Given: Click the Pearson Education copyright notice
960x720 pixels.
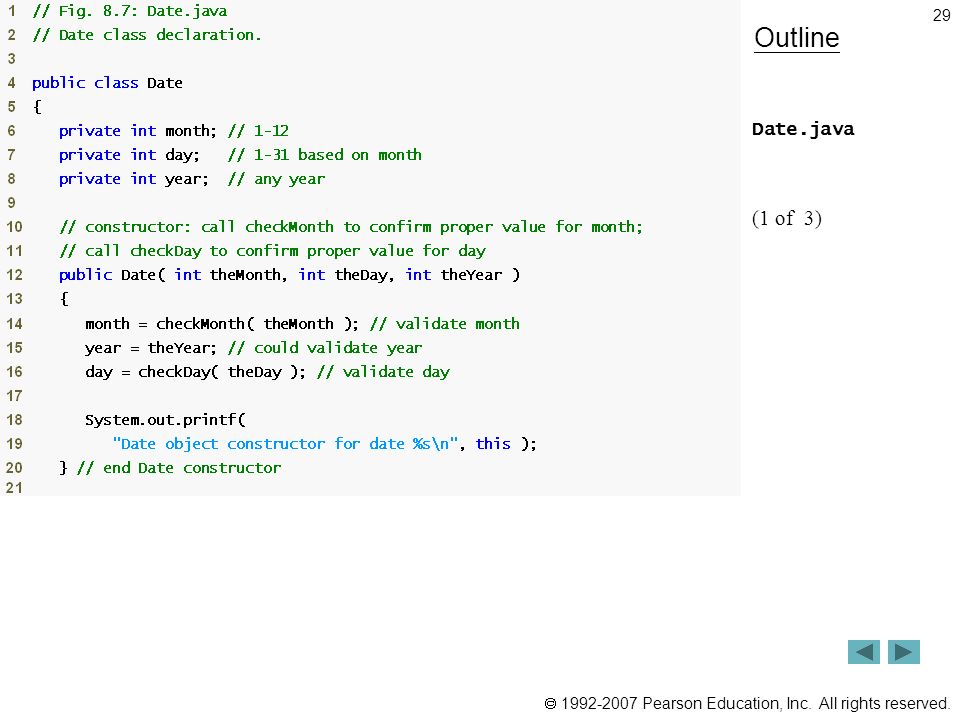Looking at the screenshot, I should [x=747, y=703].
